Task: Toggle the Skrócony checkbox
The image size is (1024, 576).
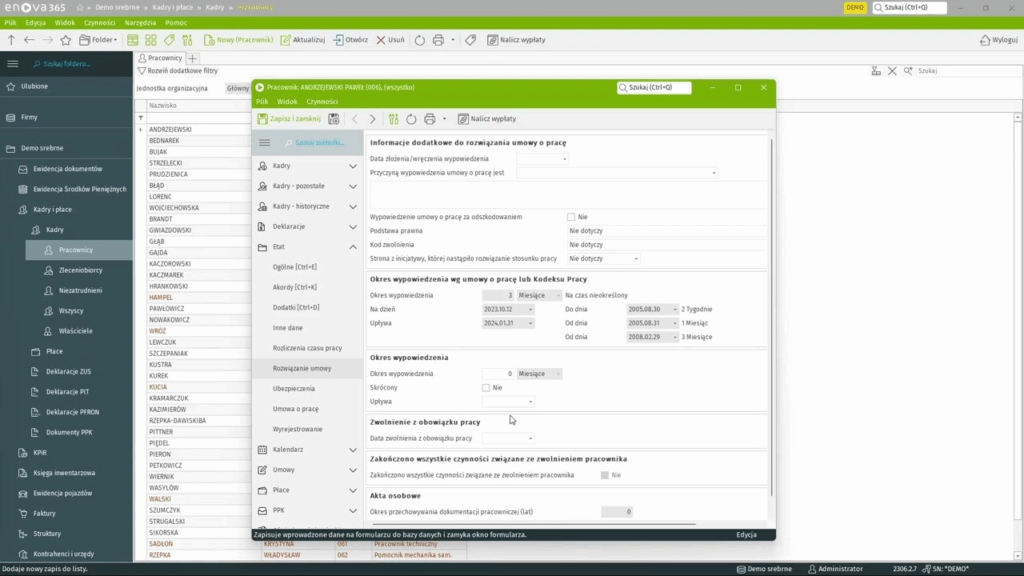Action: [x=486, y=387]
